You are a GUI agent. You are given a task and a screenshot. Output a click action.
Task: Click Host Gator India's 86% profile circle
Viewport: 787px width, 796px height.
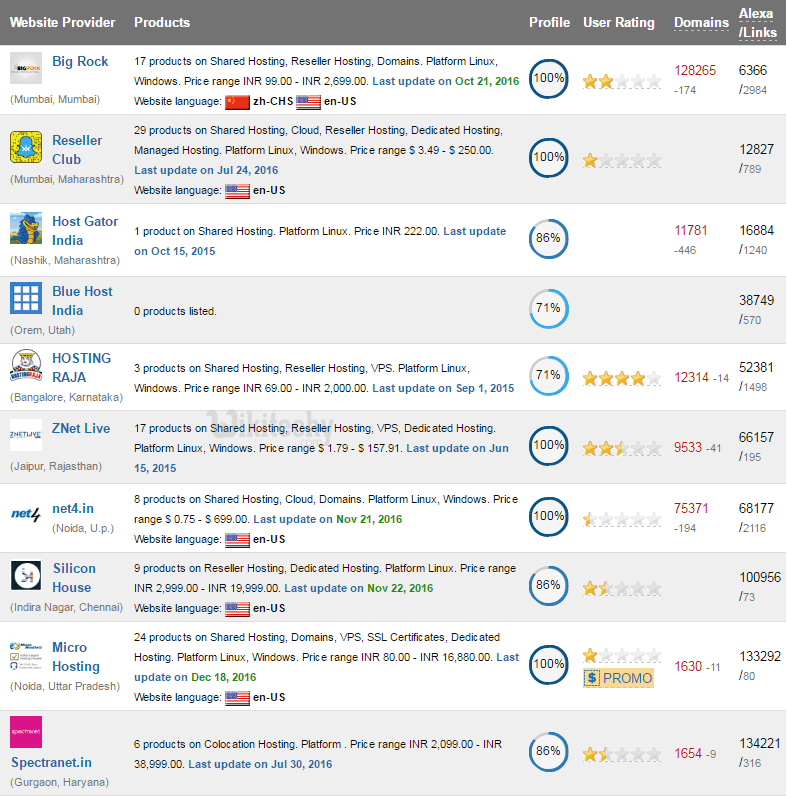tap(548, 239)
